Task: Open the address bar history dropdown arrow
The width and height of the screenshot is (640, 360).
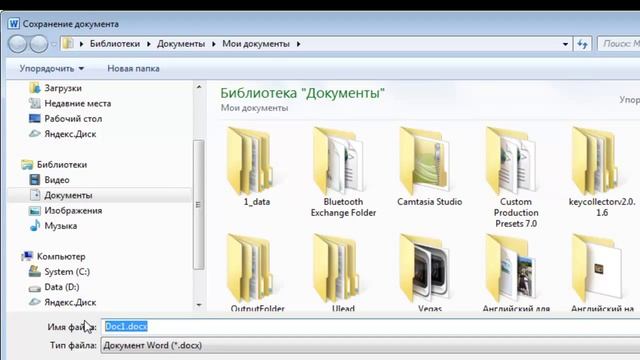Action: pos(565,44)
